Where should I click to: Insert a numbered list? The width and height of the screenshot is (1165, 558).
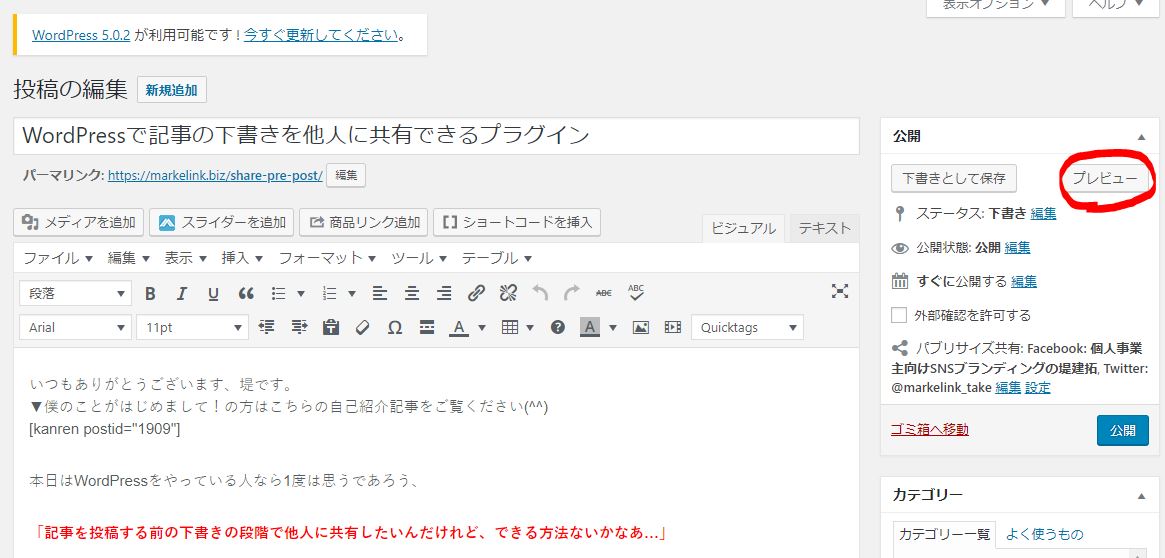(x=330, y=293)
